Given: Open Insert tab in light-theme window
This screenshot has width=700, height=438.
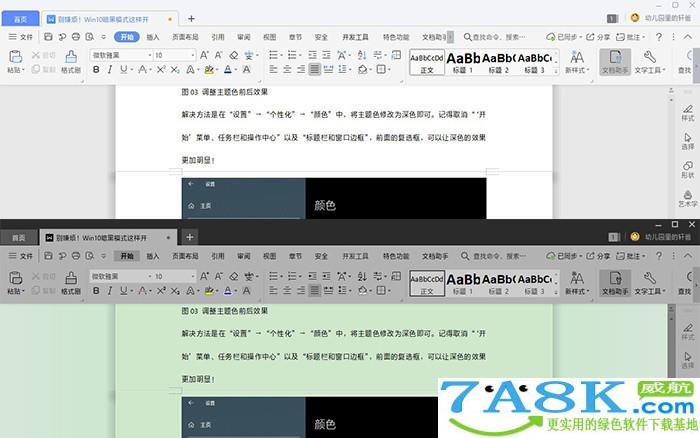Looking at the screenshot, I should tap(153, 37).
